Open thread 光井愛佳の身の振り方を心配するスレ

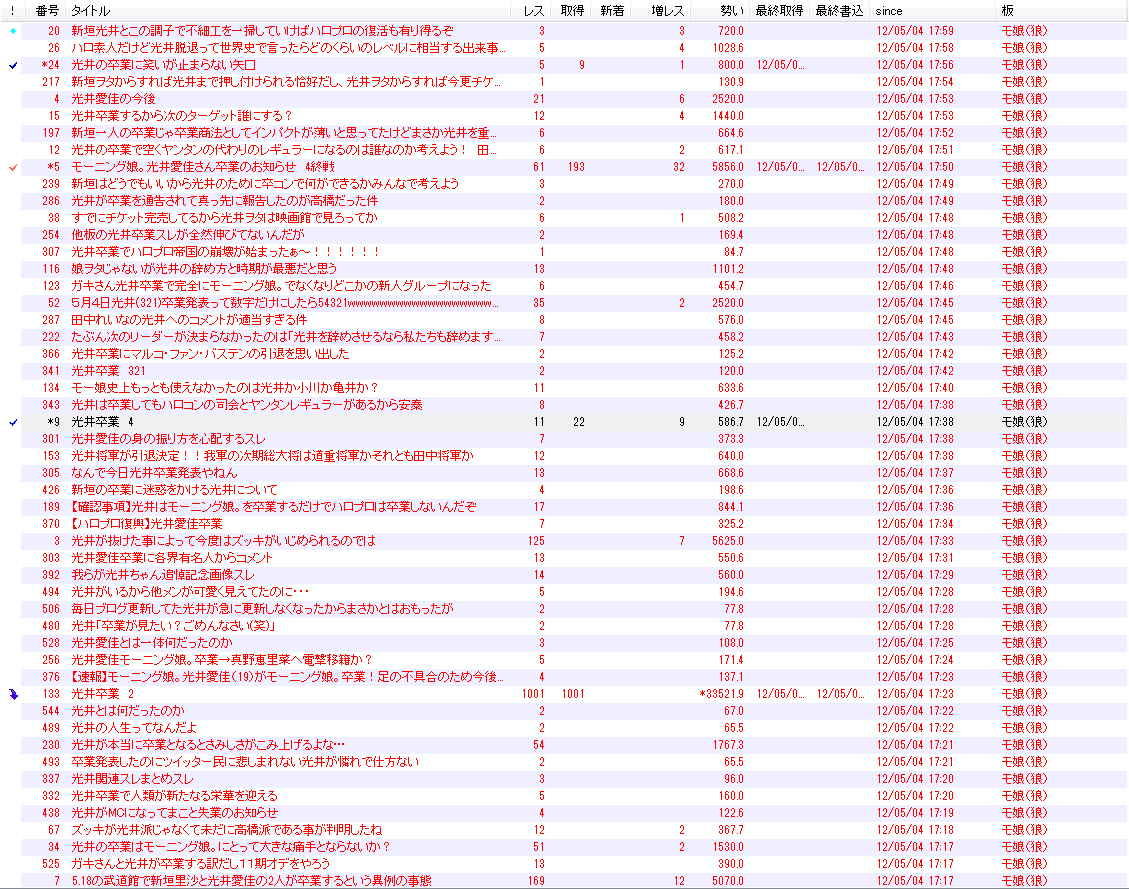(168, 439)
